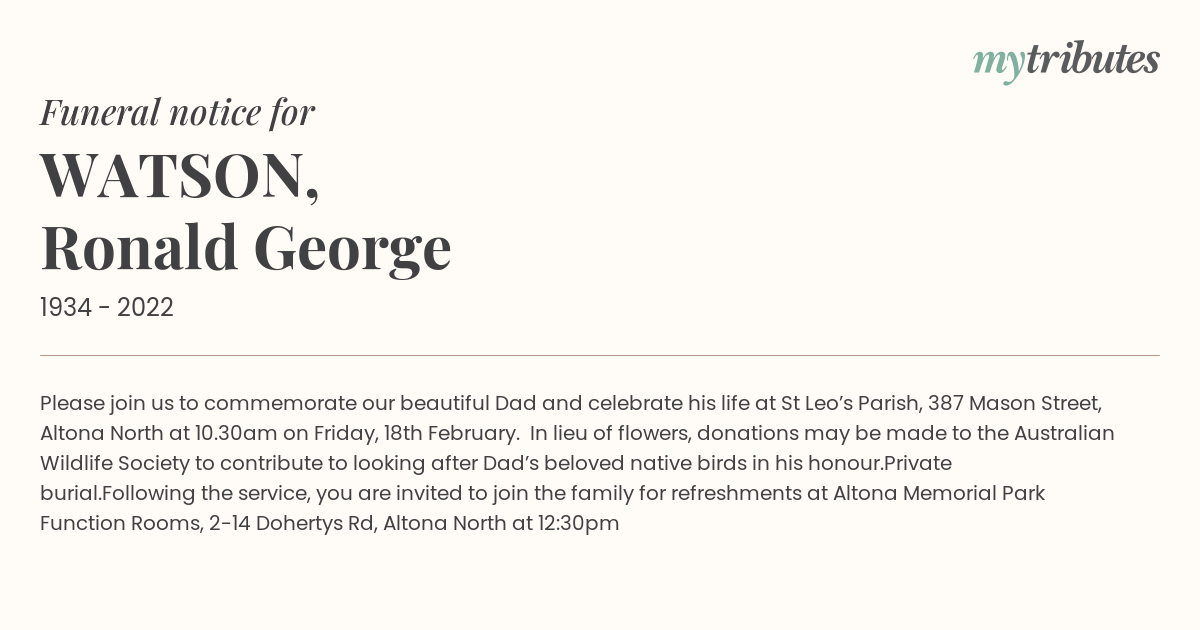Image resolution: width=1200 pixels, height=630 pixels.
Task: Click the "Funeral notice for" heading
Action: pos(177,112)
